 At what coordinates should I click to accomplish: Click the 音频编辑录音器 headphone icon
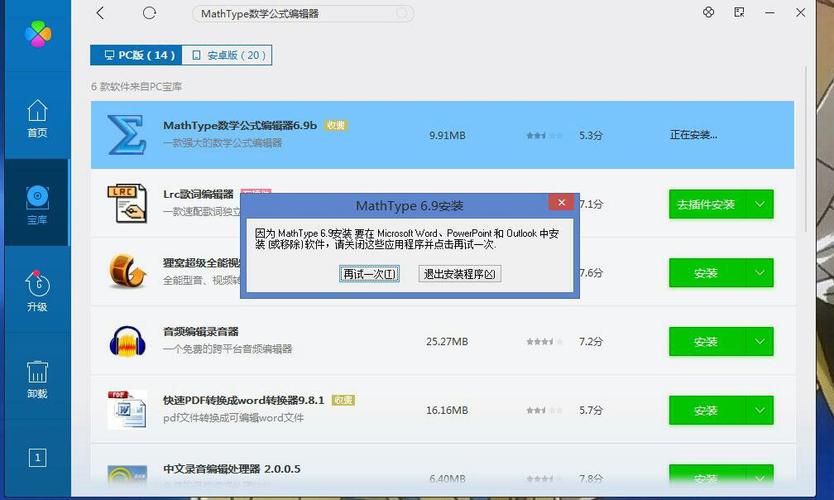pos(127,340)
